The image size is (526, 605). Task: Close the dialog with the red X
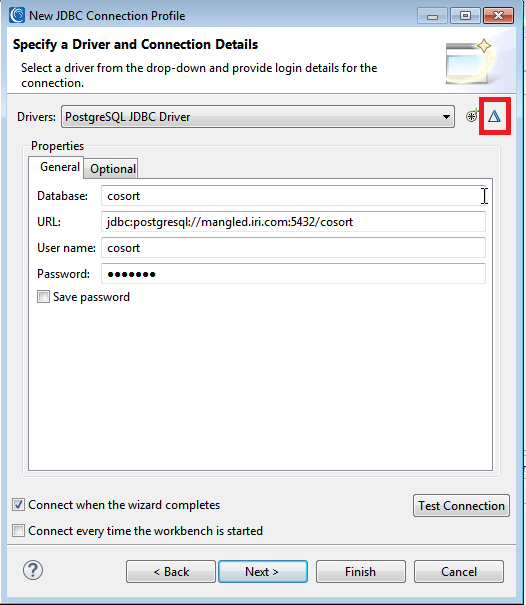click(x=498, y=16)
